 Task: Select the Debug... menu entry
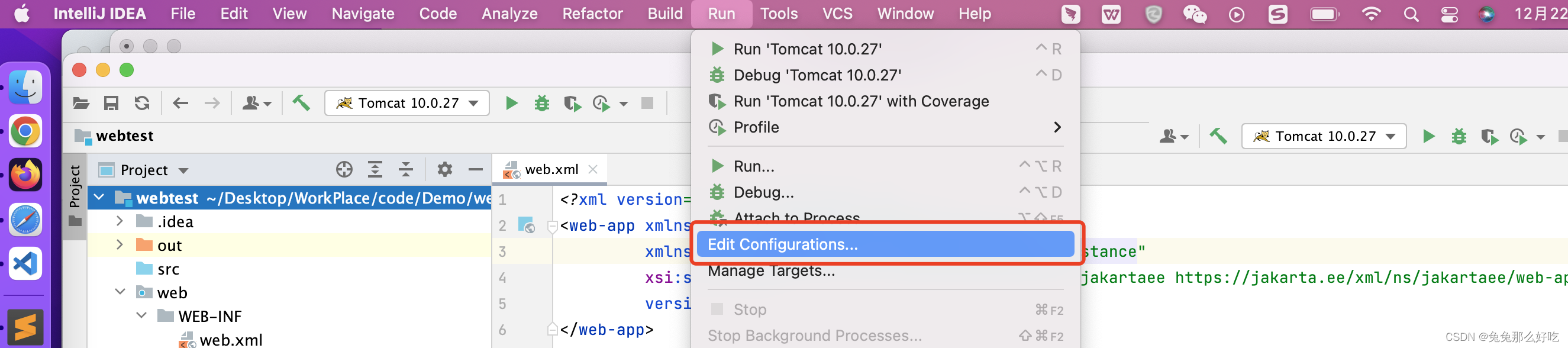click(886, 192)
